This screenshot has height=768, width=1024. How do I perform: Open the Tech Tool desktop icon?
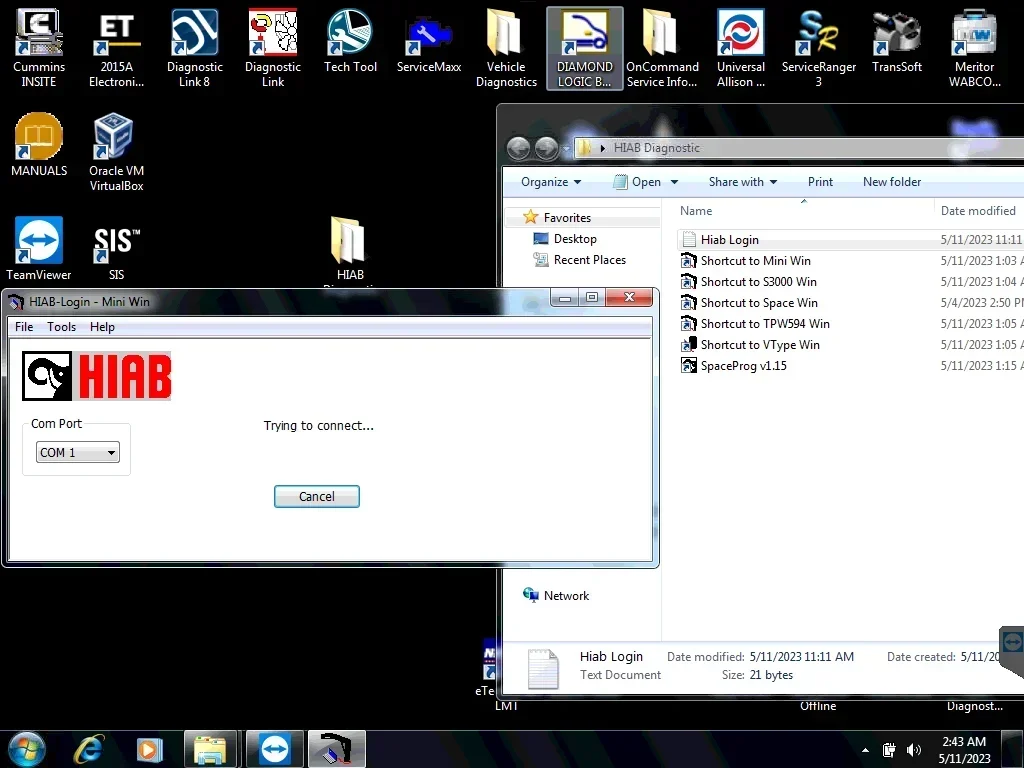click(350, 41)
